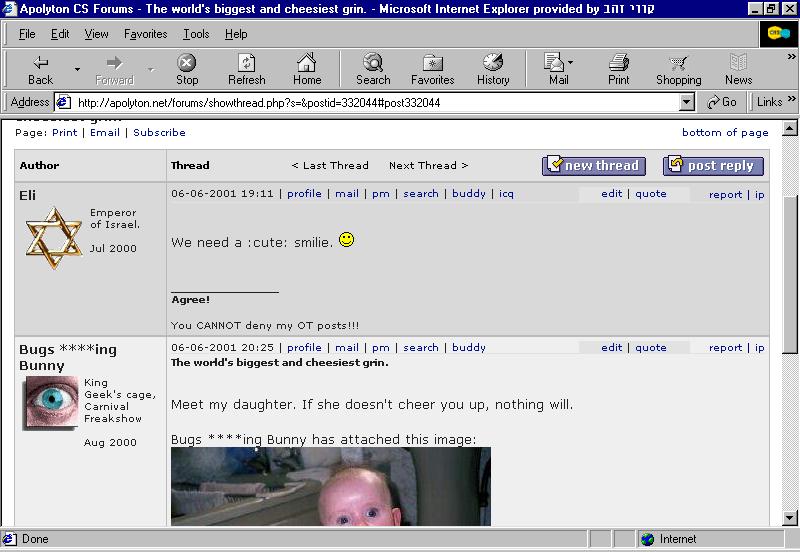This screenshot has width=800, height=552.
Task: Click quote link on Eli's post
Action: [650, 194]
